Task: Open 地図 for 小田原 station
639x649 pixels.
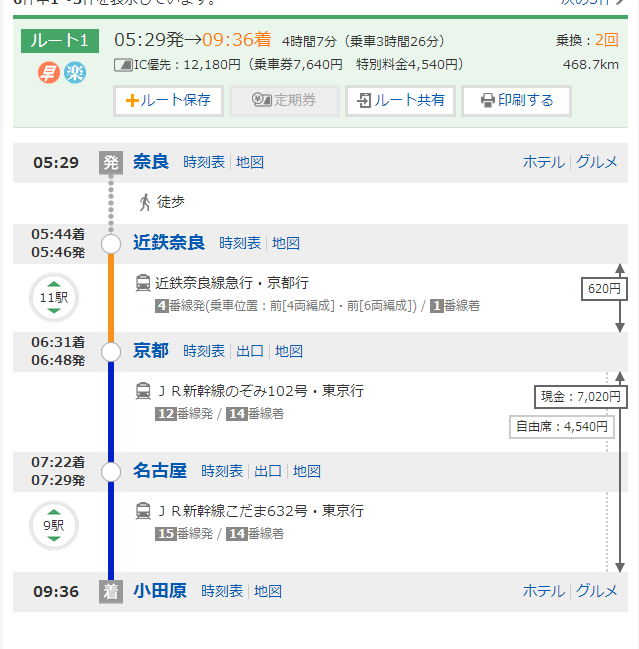Action: tap(268, 591)
